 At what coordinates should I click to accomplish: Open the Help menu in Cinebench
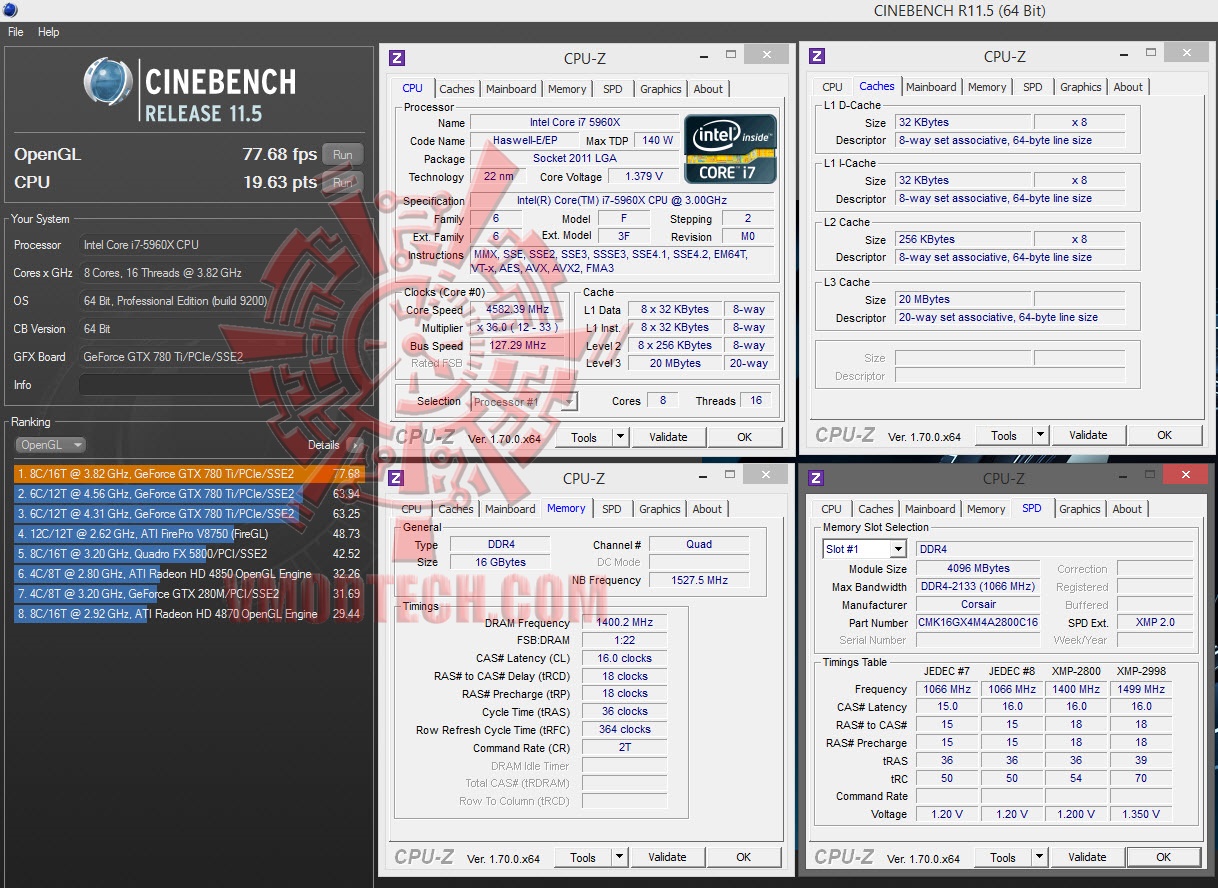click(49, 32)
